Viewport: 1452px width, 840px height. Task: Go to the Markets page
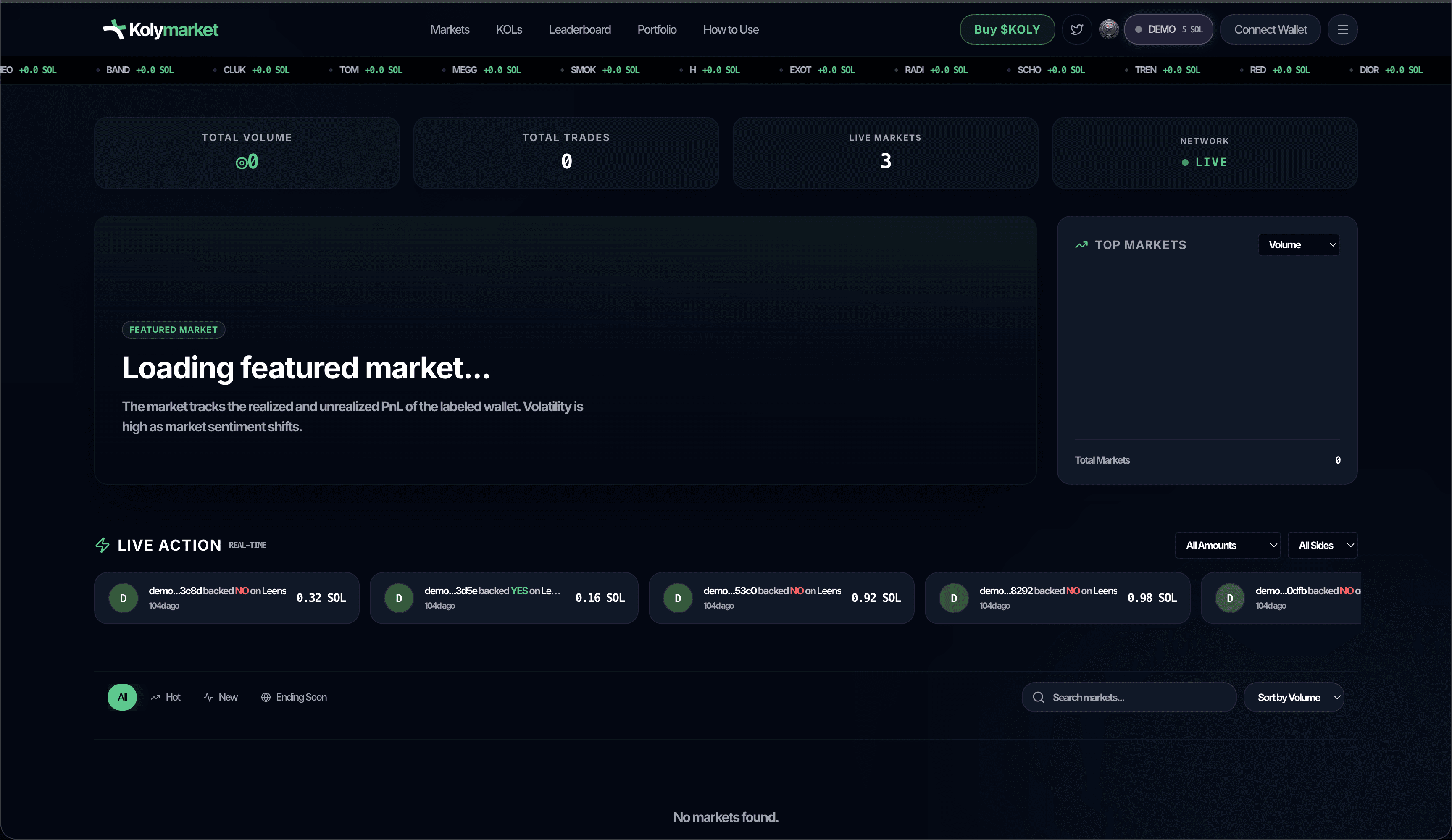click(x=450, y=29)
